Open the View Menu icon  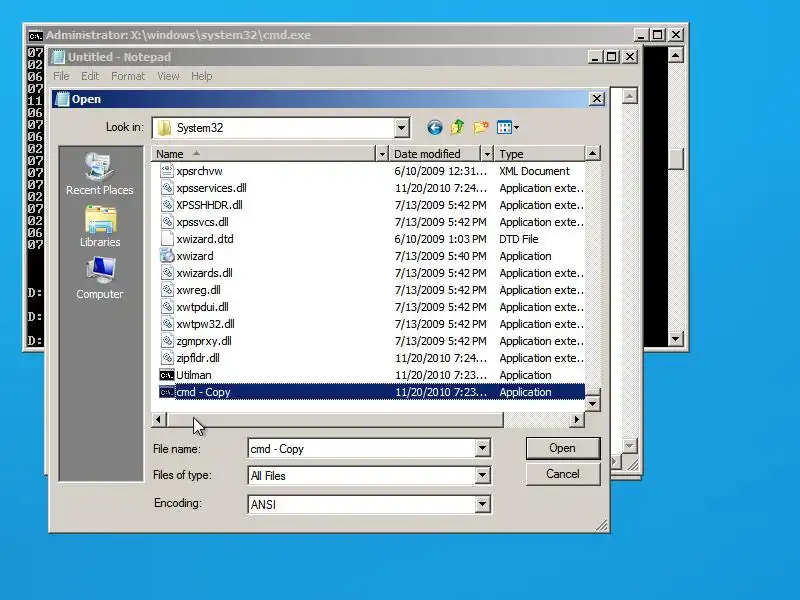(x=504, y=128)
